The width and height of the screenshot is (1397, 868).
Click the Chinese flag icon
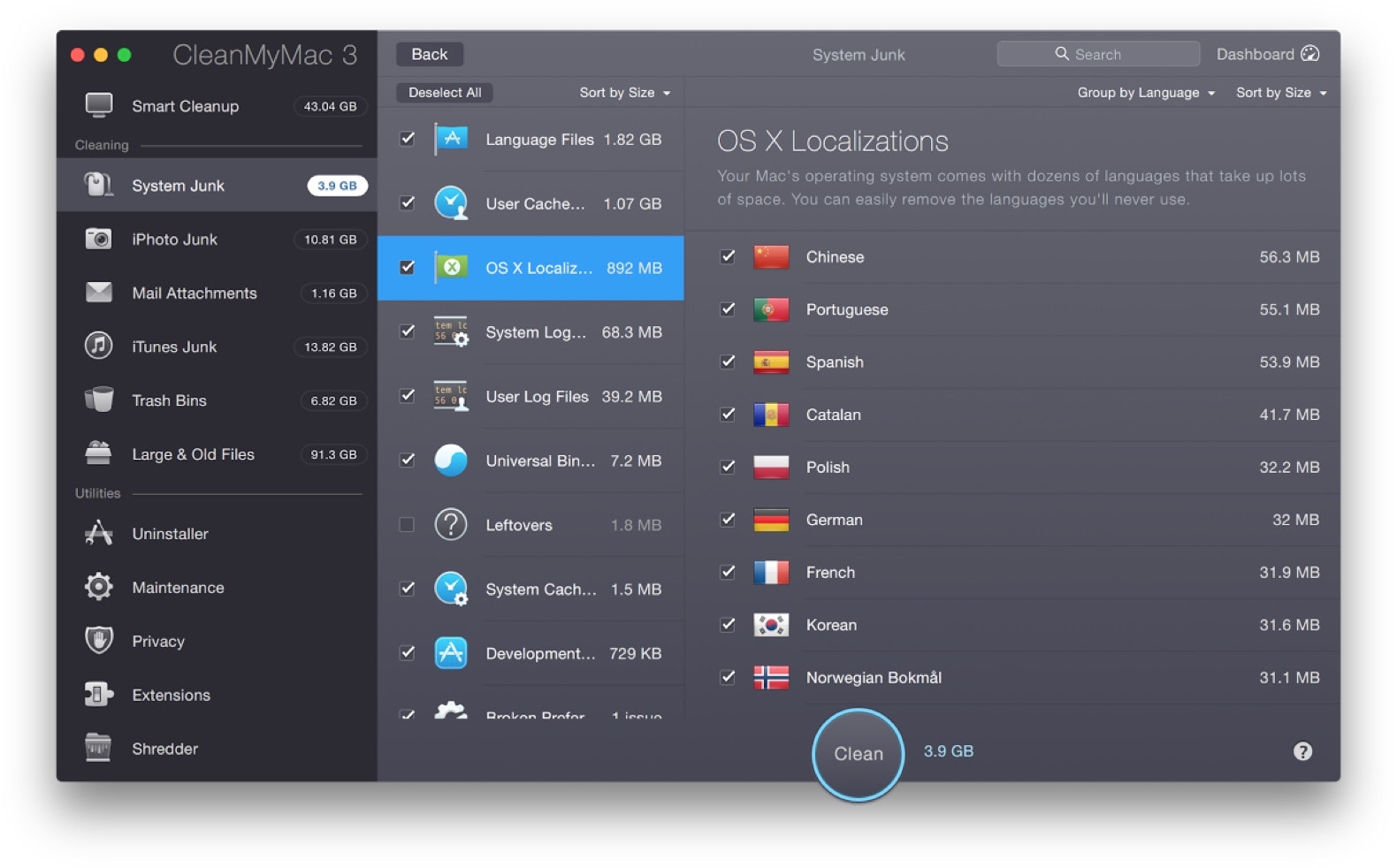771,256
